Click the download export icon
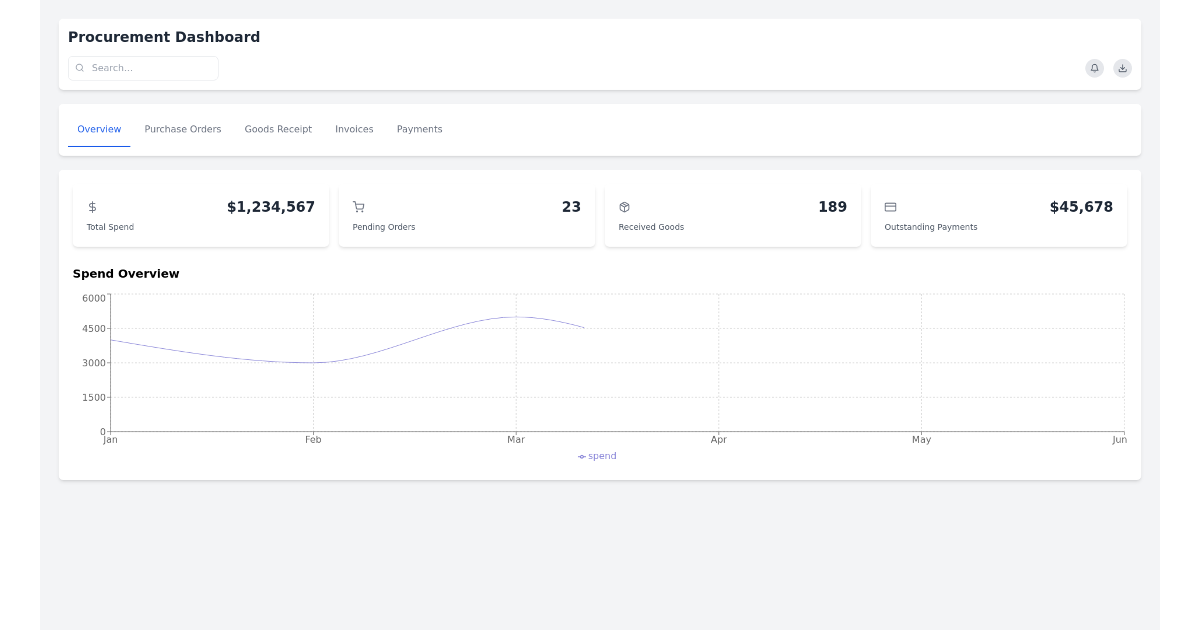This screenshot has height=630, width=1200. pyautogui.click(x=1122, y=68)
